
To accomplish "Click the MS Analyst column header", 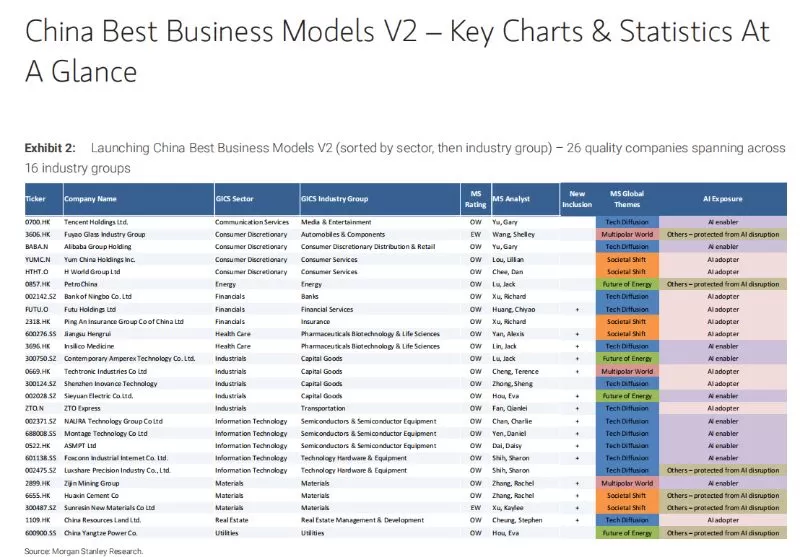I will coord(510,198).
